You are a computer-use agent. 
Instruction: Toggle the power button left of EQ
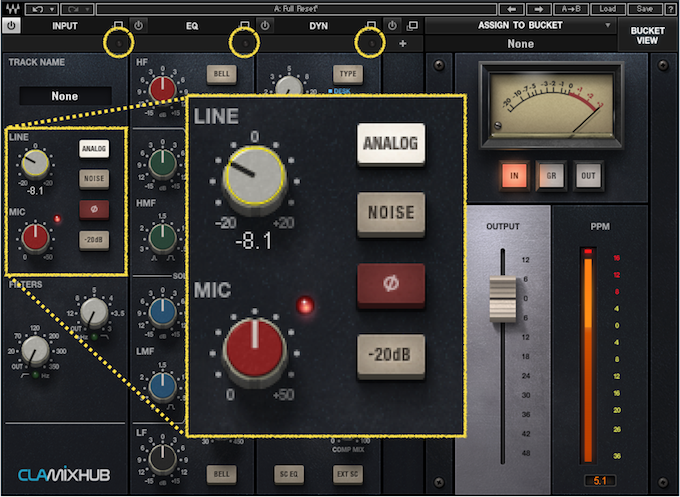(138, 26)
